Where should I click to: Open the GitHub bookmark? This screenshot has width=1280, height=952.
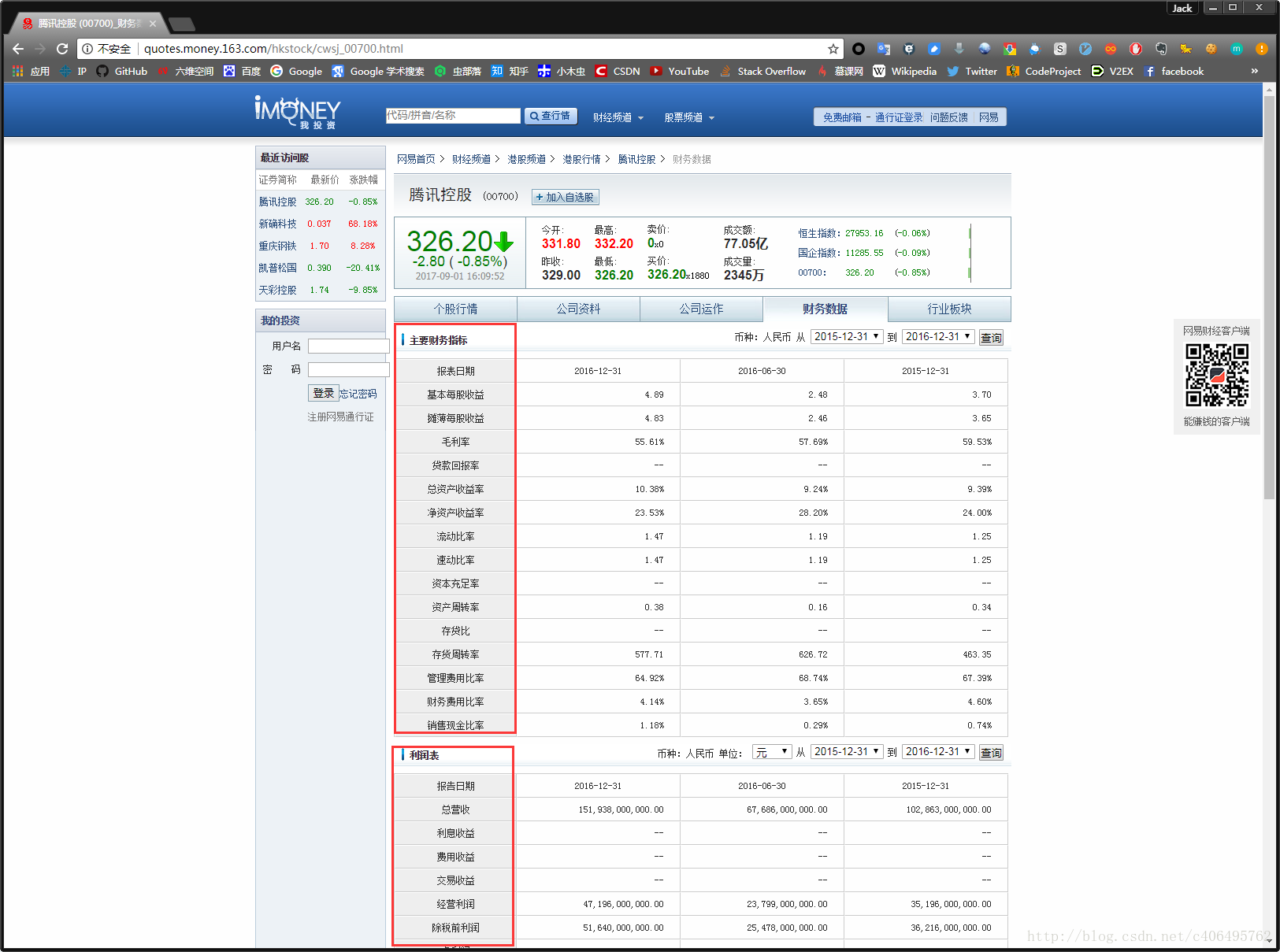(x=122, y=71)
